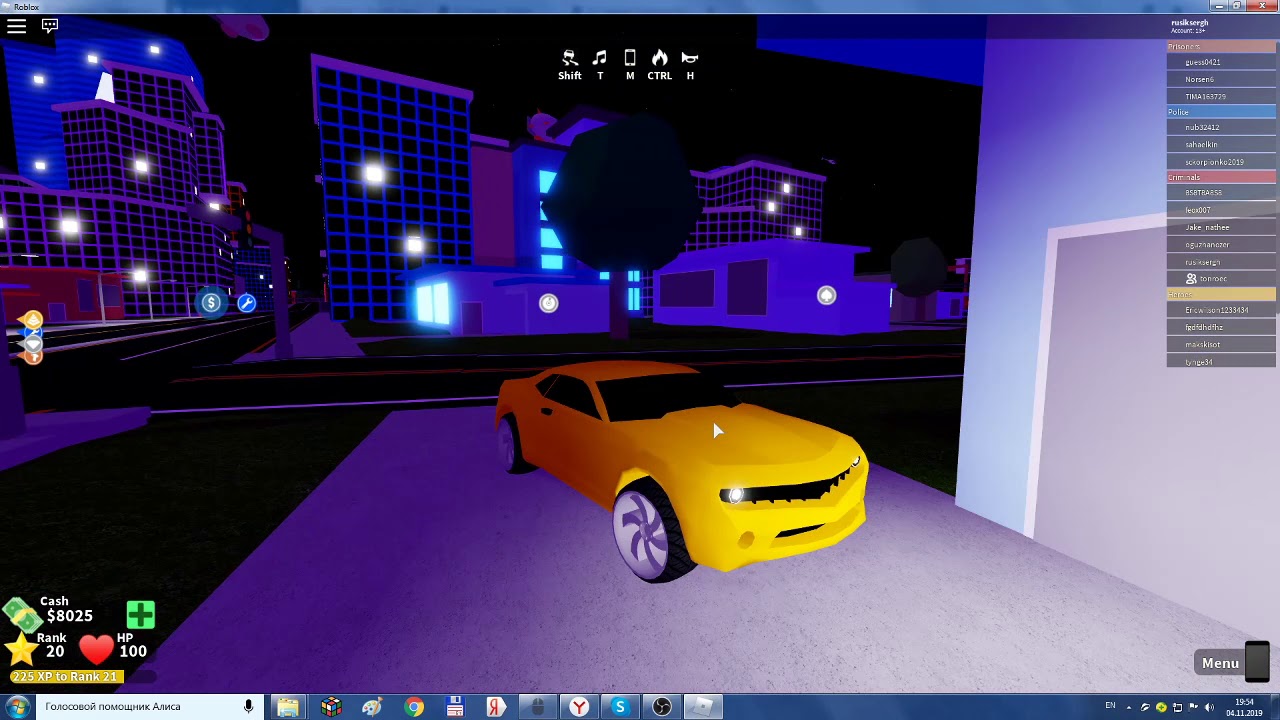Select rusiksergh in the Criminals list
The image size is (1280, 720).
tap(1221, 262)
